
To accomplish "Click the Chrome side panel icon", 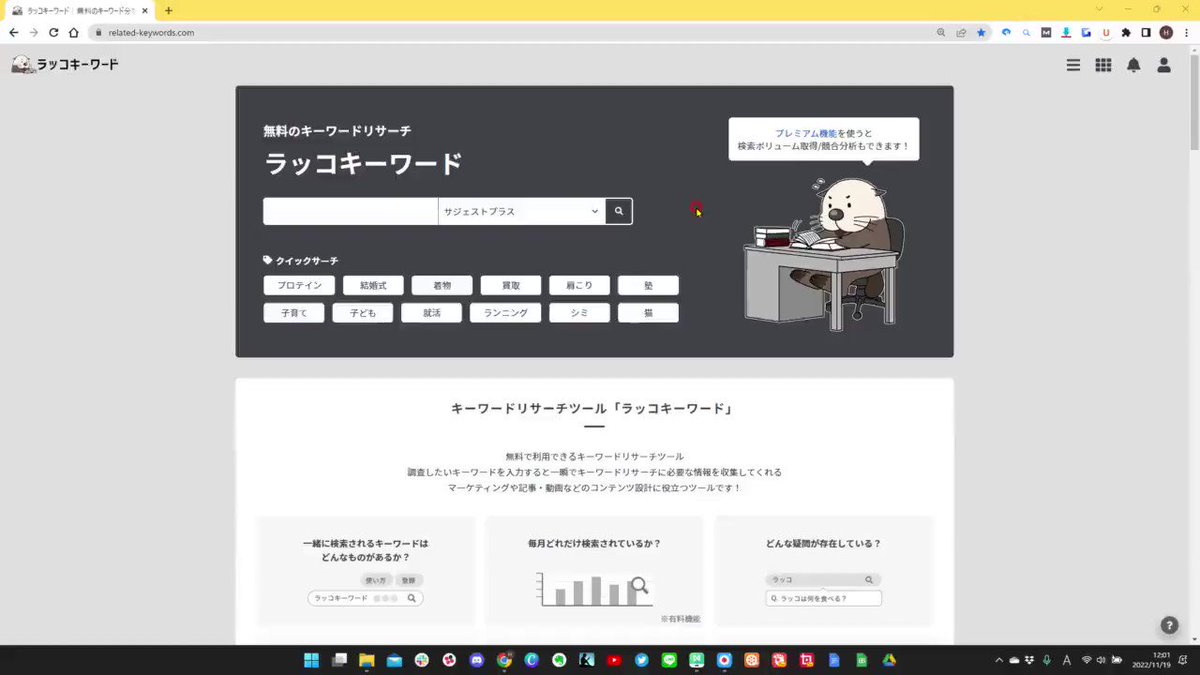I will click(x=1146, y=32).
